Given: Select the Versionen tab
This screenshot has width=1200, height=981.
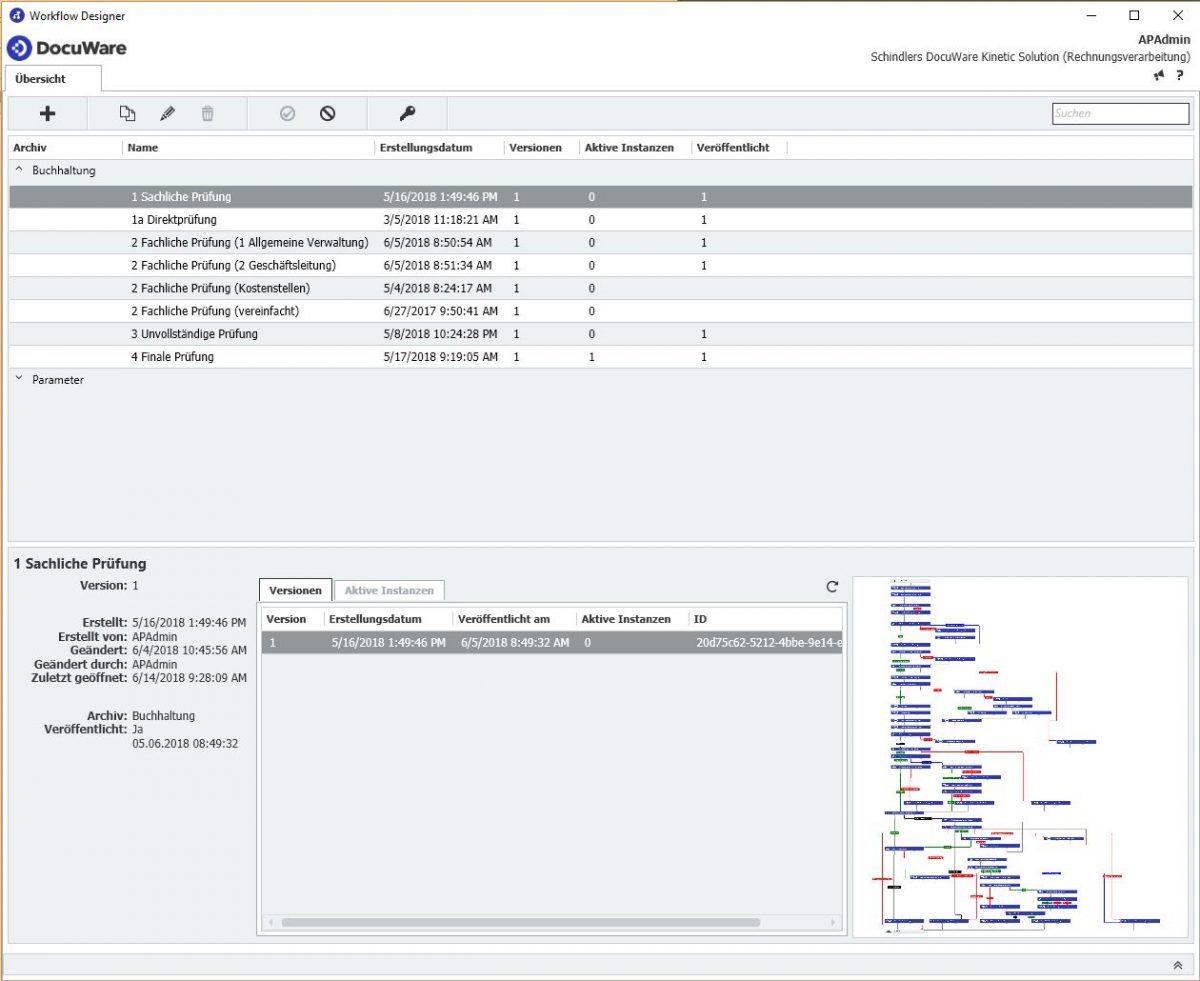Looking at the screenshot, I should point(295,590).
